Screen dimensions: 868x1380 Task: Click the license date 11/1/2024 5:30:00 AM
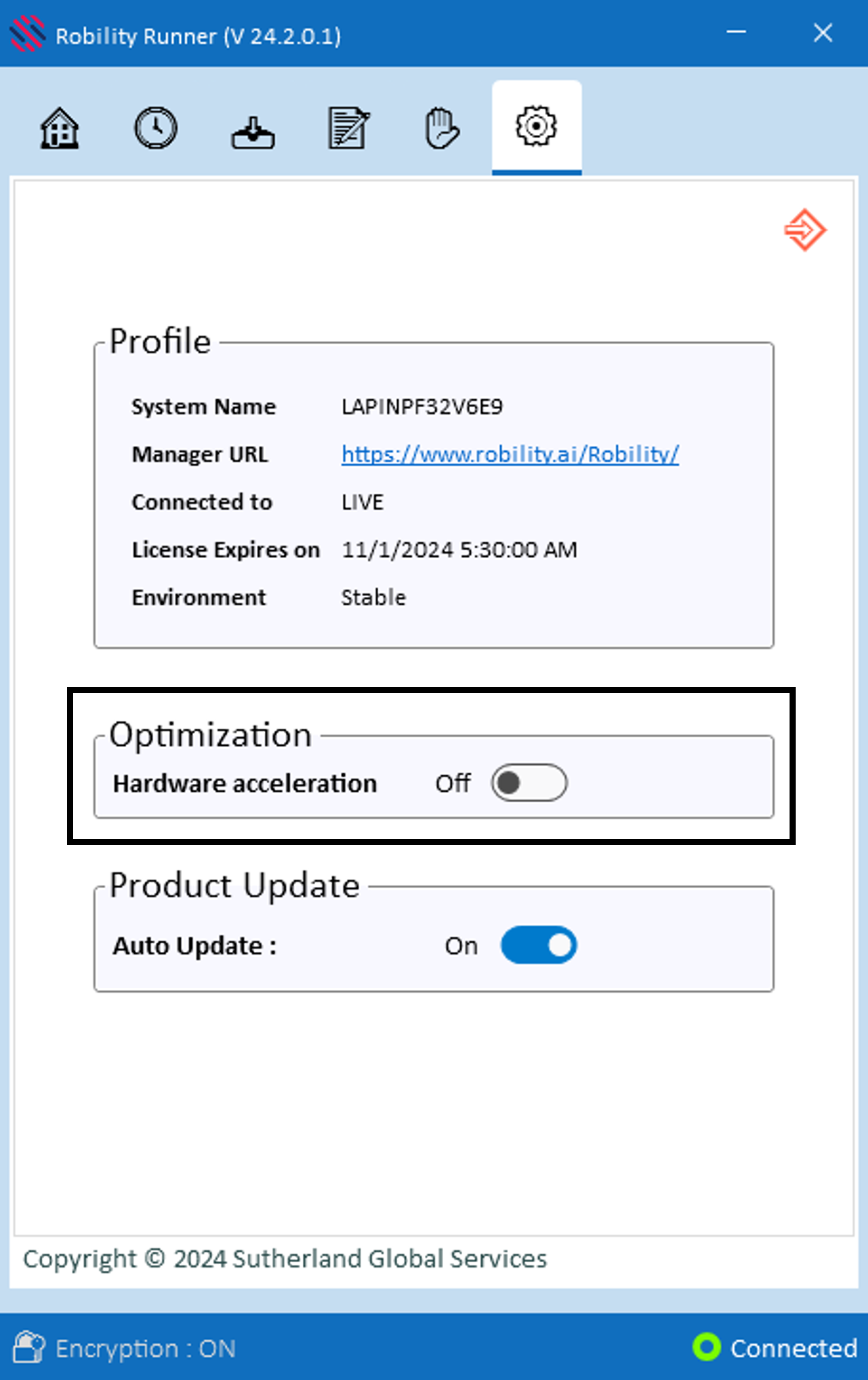[459, 550]
